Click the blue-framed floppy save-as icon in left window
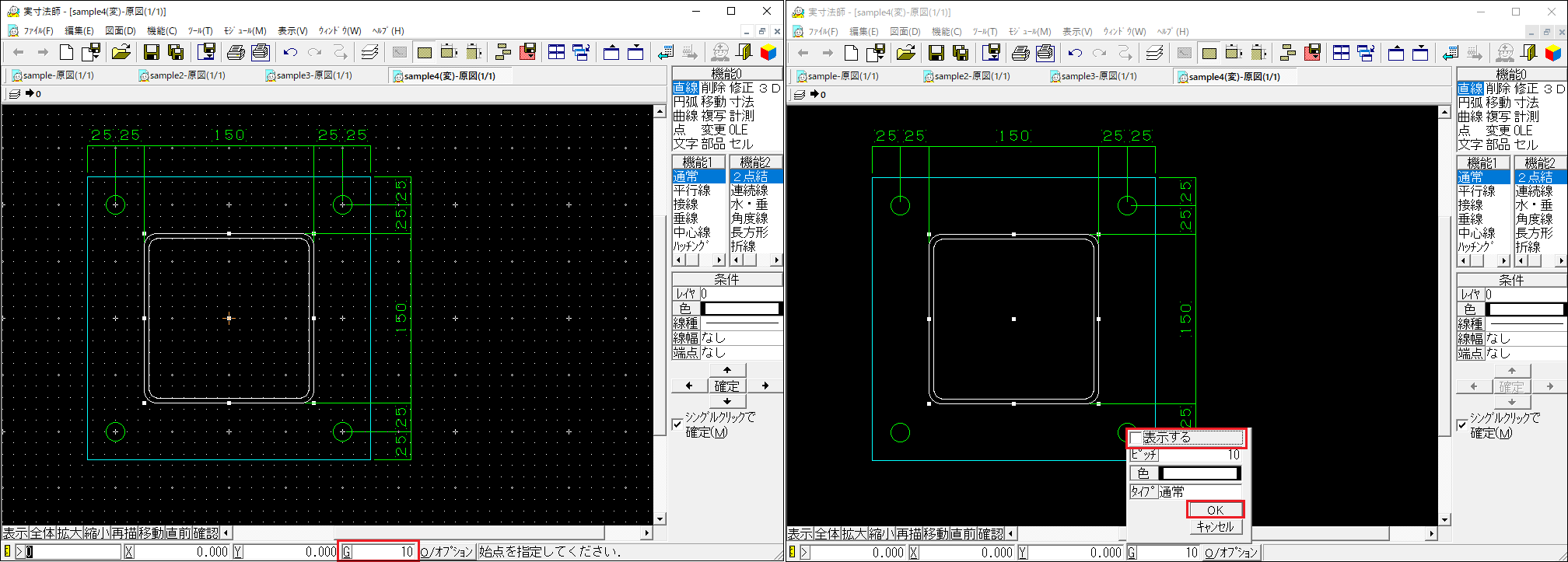 coord(207,52)
